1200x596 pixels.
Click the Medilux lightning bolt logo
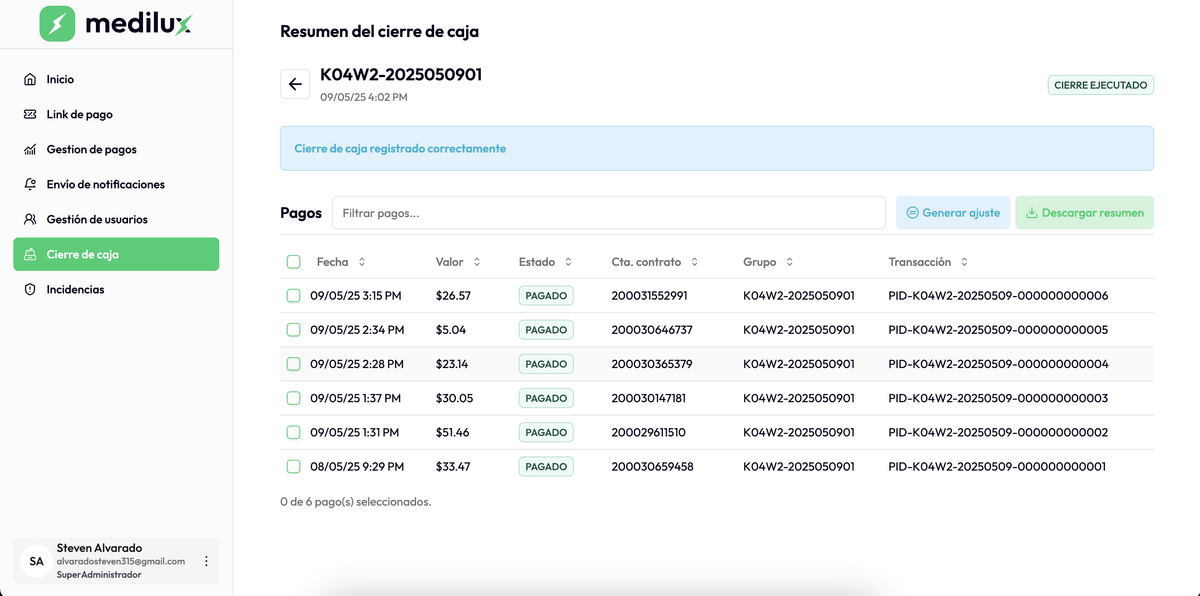pyautogui.click(x=57, y=24)
